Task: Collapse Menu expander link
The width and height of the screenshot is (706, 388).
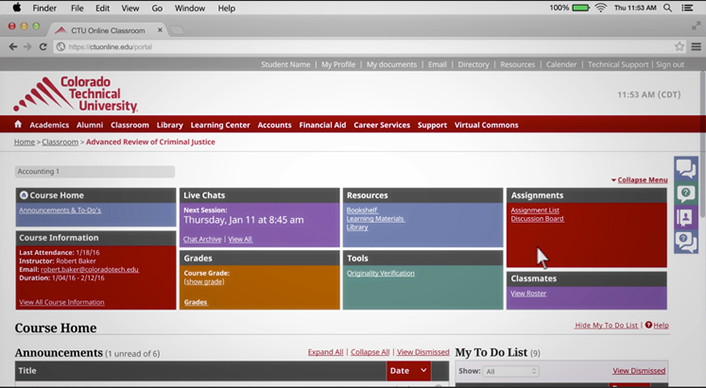Action: tap(642, 180)
